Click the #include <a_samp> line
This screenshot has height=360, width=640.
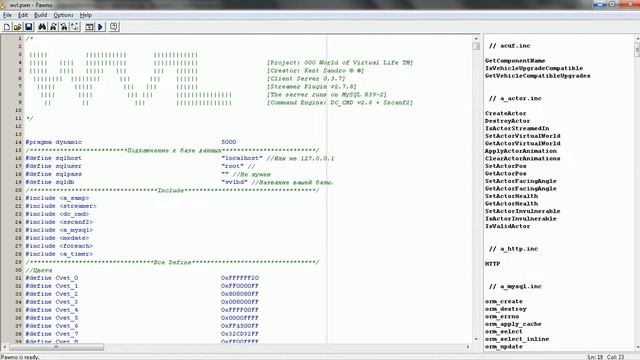pos(57,198)
